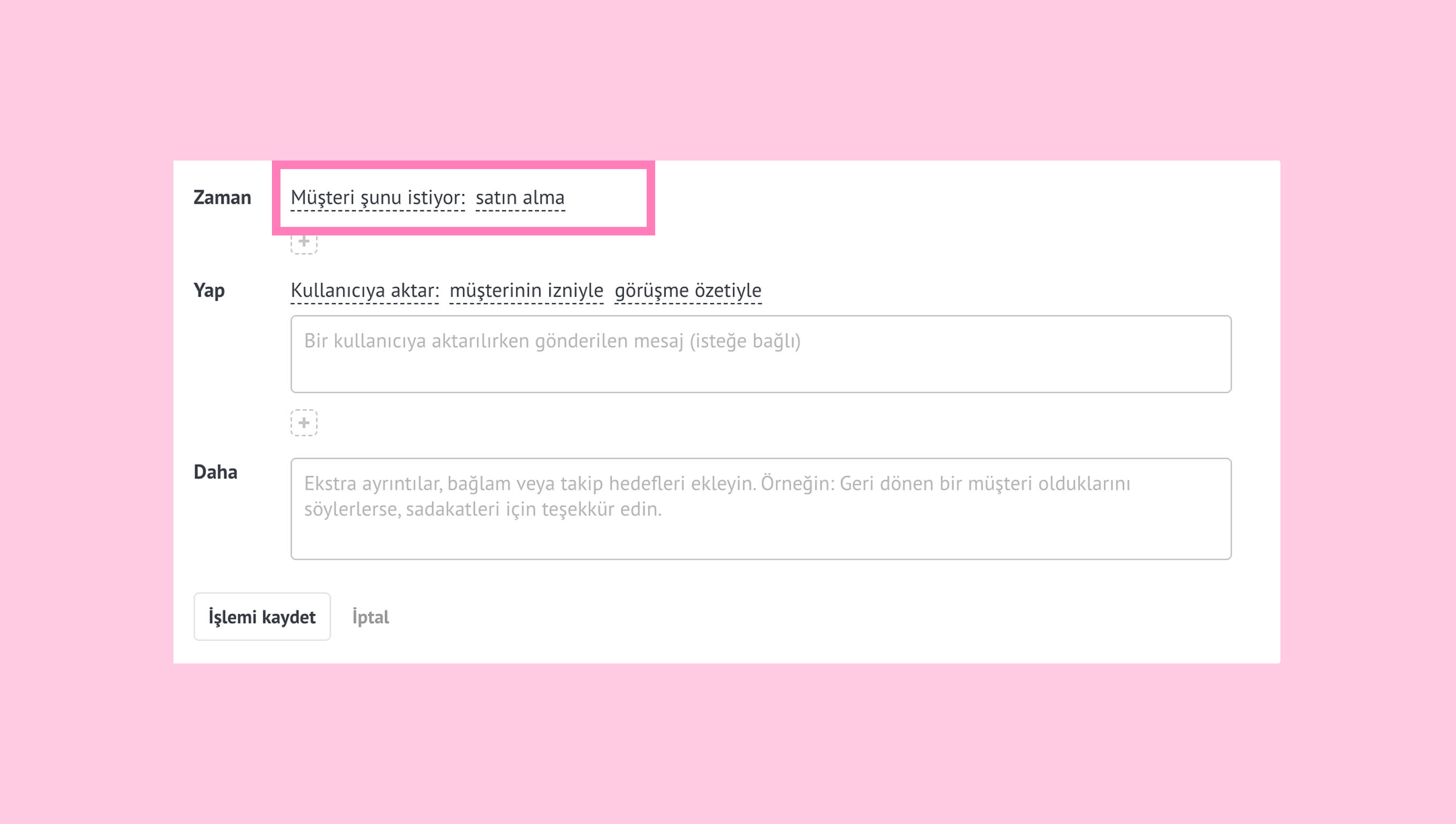Click the blank area right of İptal

click(793, 617)
